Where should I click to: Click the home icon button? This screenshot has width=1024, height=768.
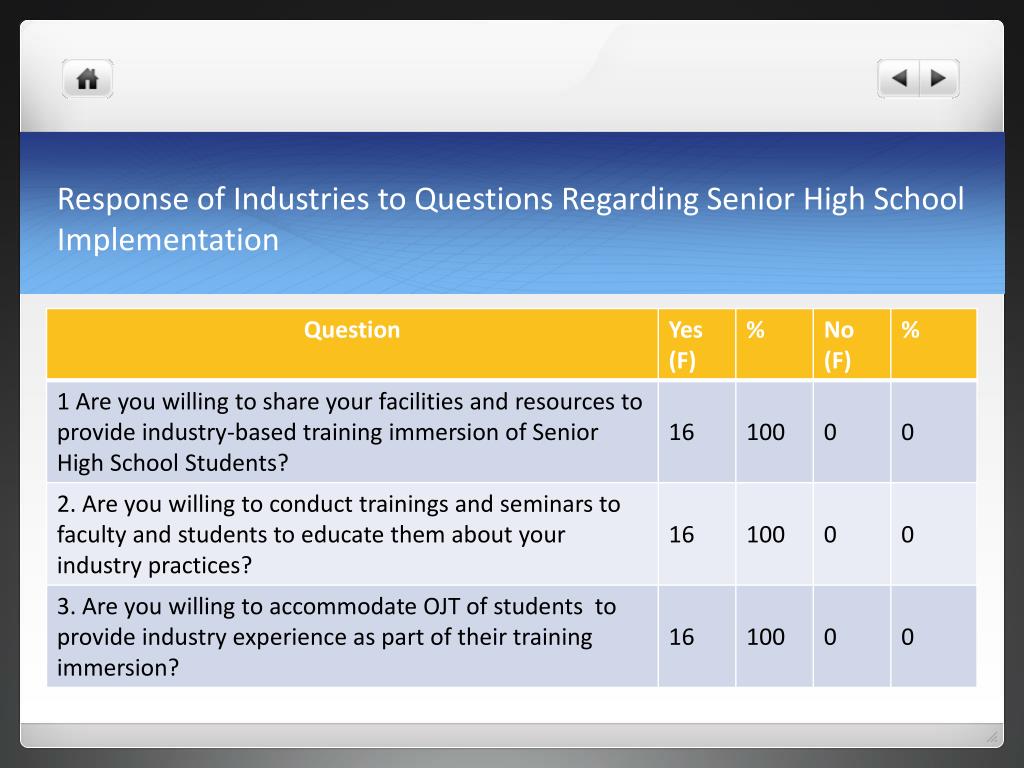tap(88, 79)
